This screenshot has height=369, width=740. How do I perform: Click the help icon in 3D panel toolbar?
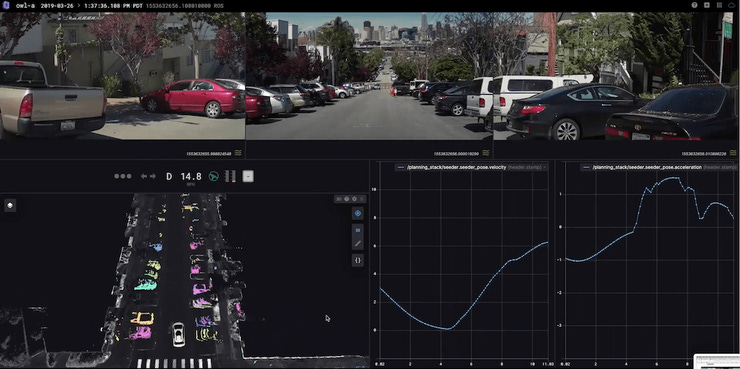pyautogui.click(x=346, y=199)
